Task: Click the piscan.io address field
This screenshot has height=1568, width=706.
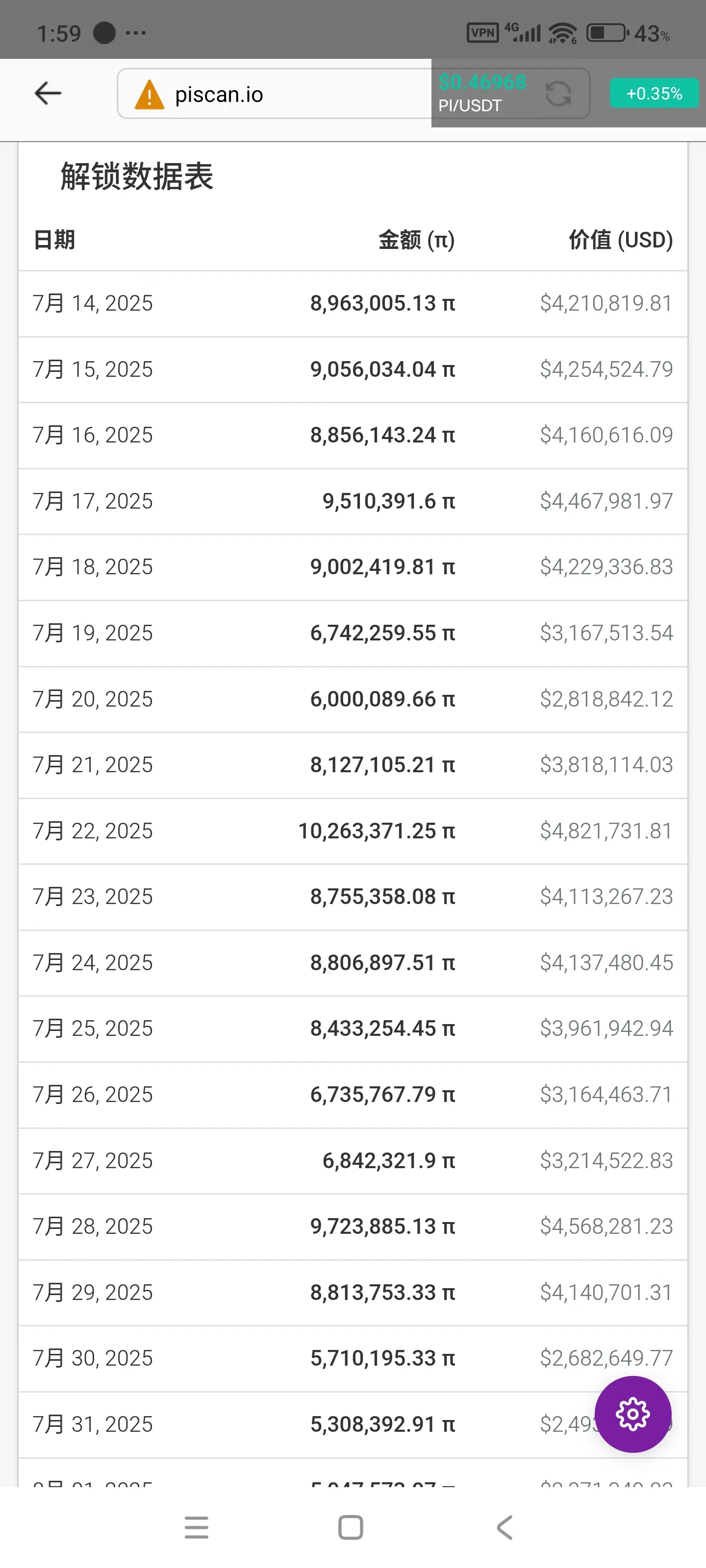Action: (x=274, y=94)
